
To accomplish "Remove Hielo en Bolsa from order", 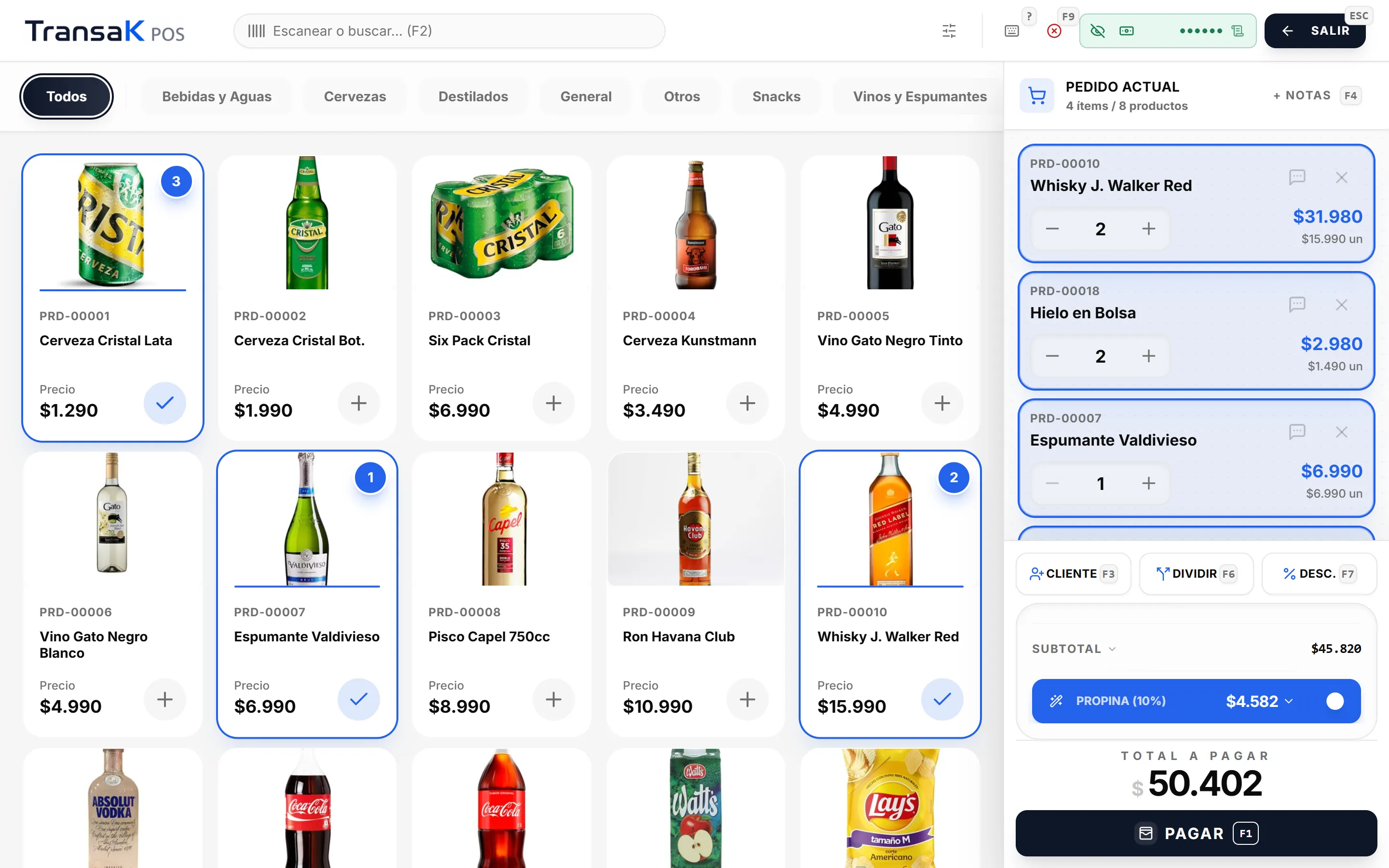I will click(x=1341, y=305).
